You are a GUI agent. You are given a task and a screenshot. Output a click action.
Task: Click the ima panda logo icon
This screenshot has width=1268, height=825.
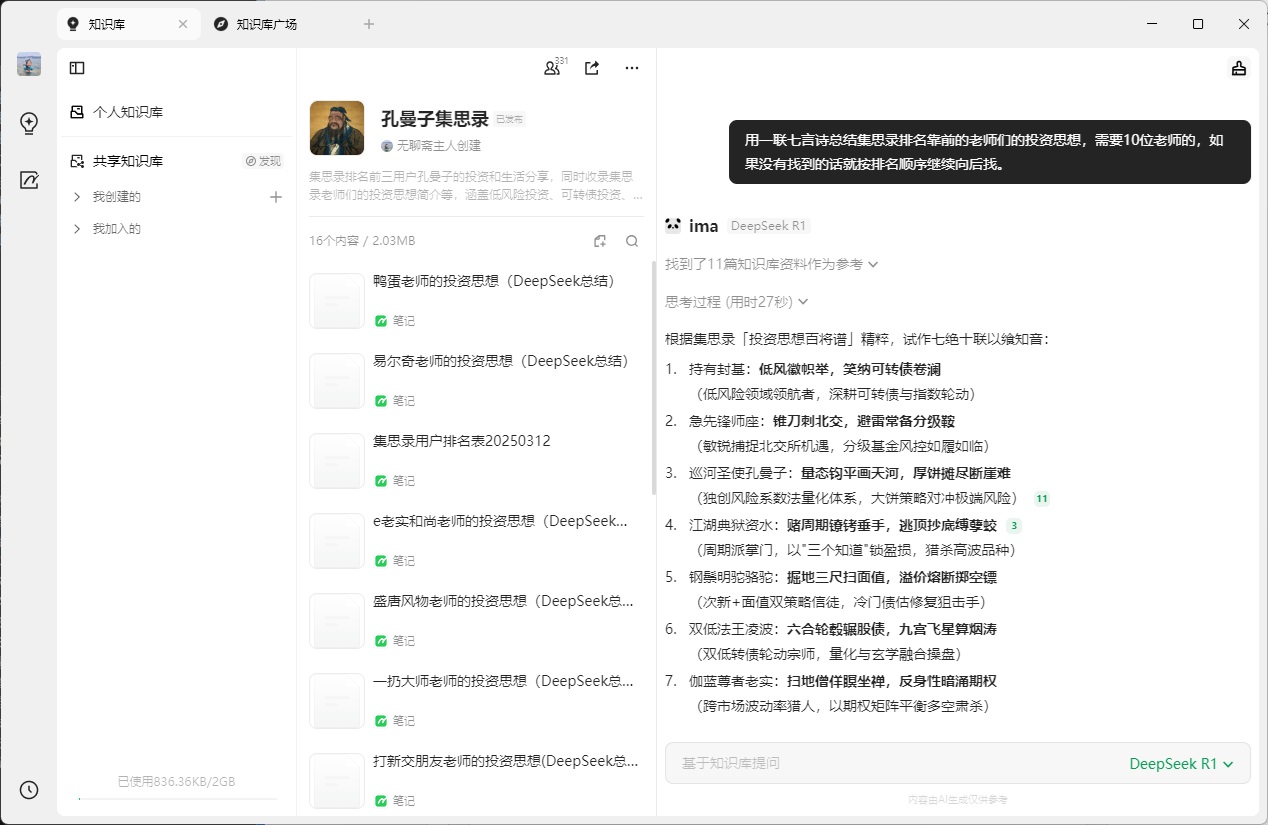pyautogui.click(x=673, y=225)
